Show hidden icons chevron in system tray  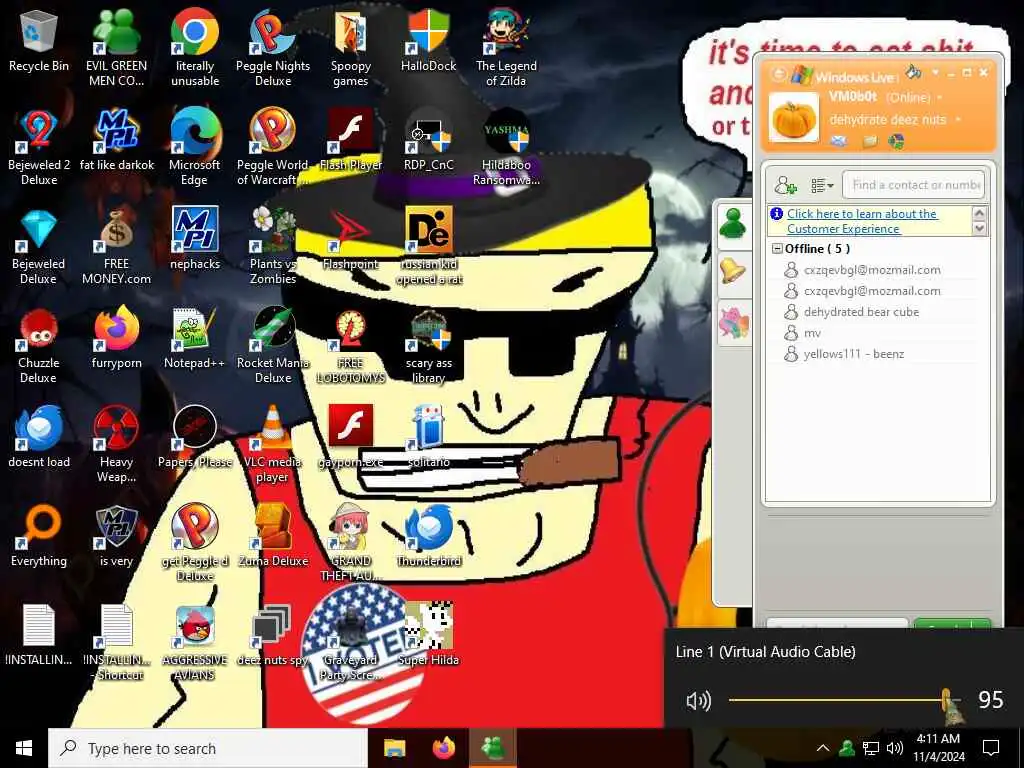pos(823,748)
